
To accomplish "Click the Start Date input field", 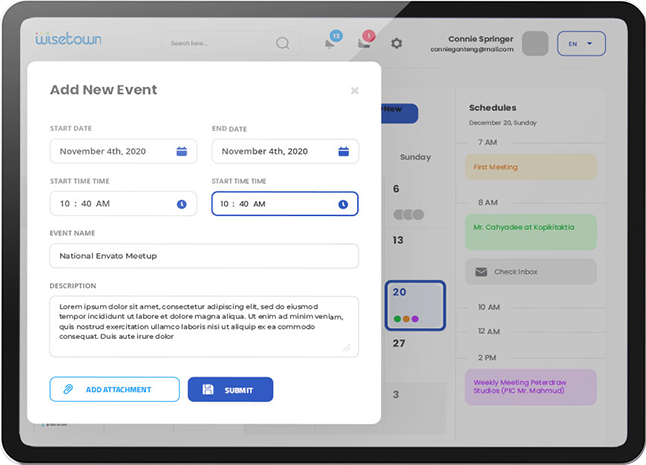I will (123, 151).
